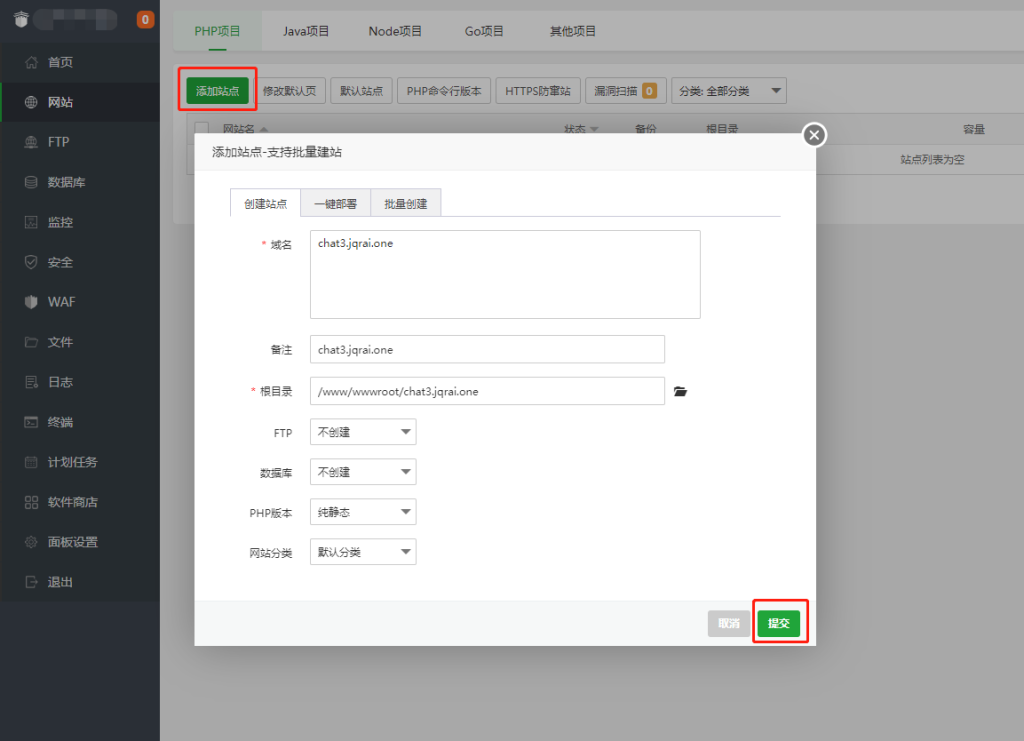Sort by the 网站名 column arrow
Viewport: 1024px width, 741px height.
[264, 129]
